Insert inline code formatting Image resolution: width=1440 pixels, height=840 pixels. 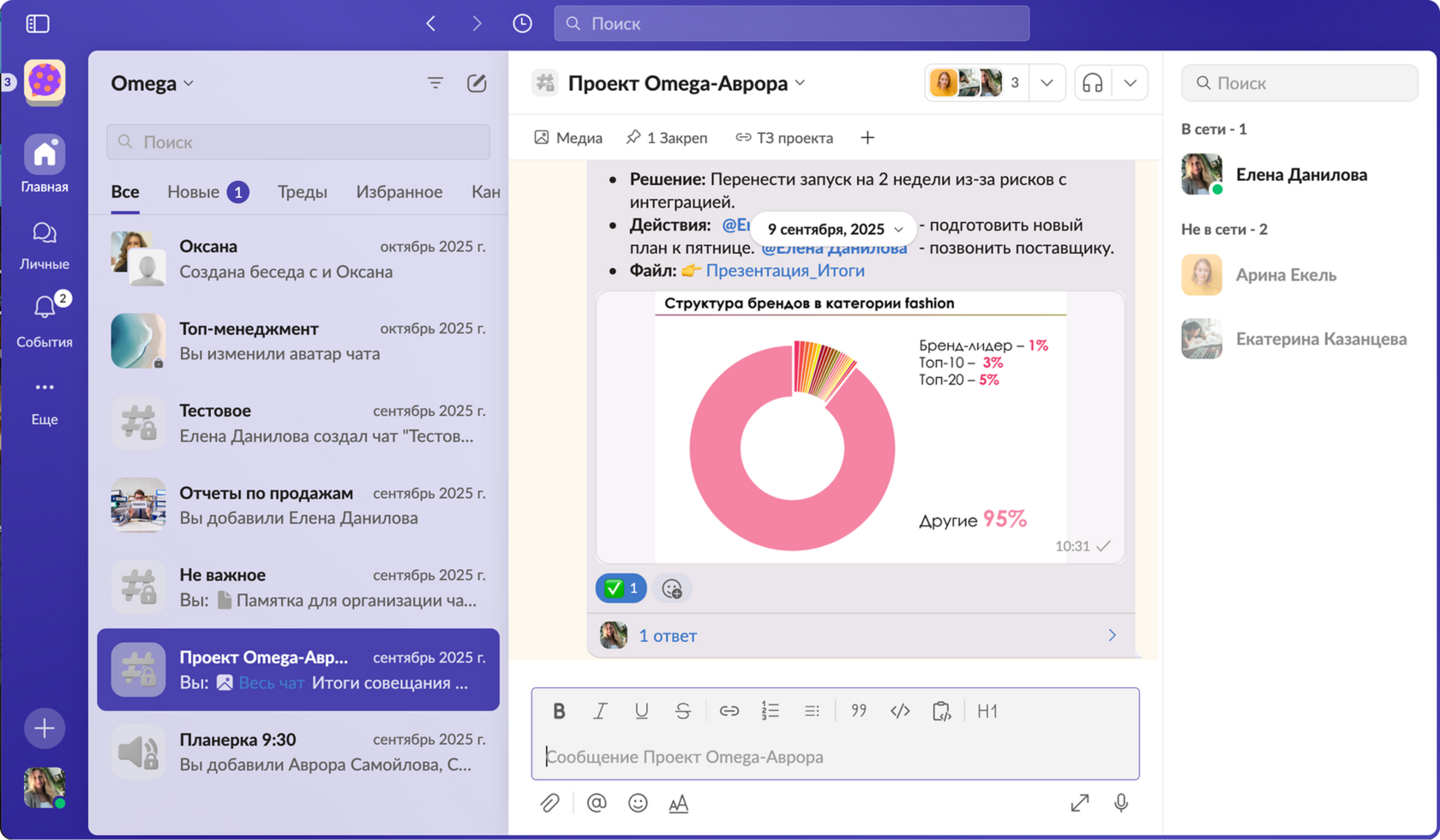(x=900, y=711)
